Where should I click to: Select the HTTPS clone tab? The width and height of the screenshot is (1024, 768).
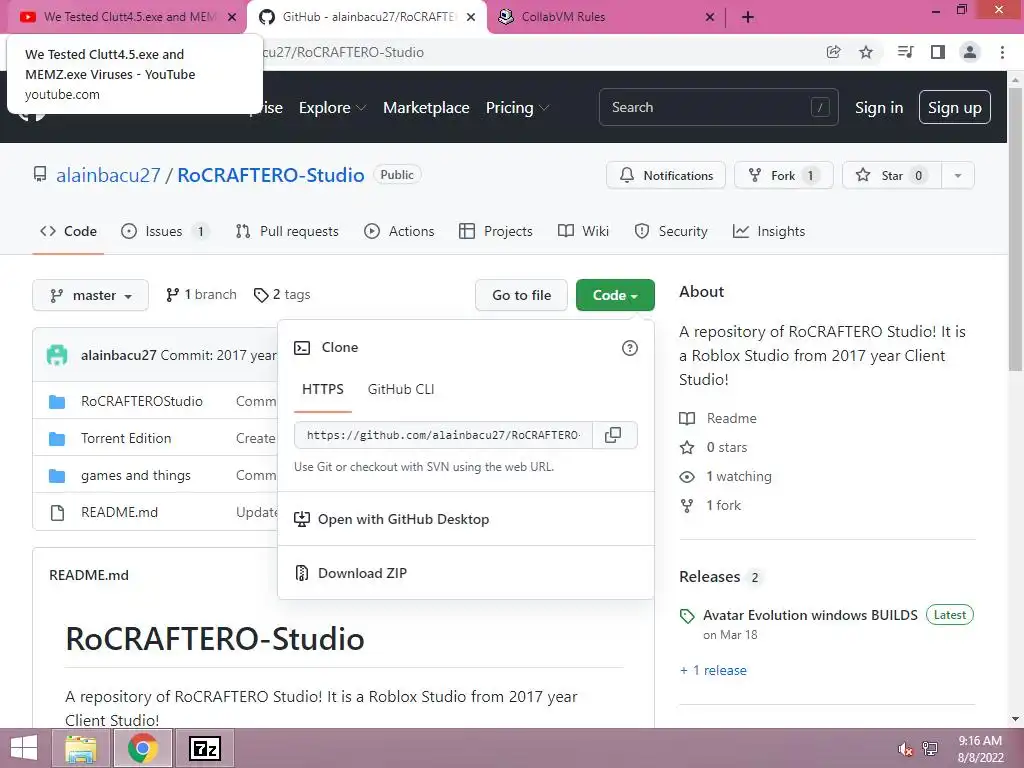(x=323, y=389)
